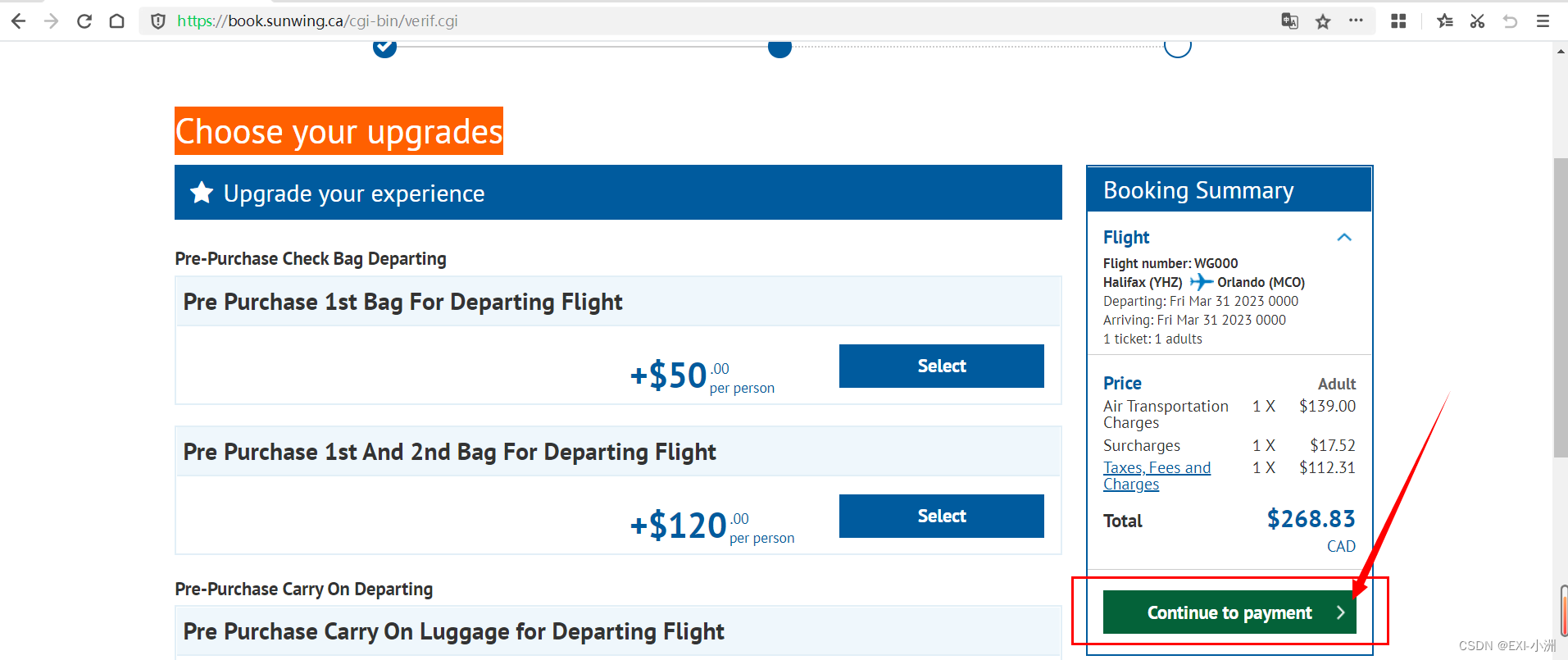Click the undo arrow icon

pyautogui.click(x=1511, y=21)
